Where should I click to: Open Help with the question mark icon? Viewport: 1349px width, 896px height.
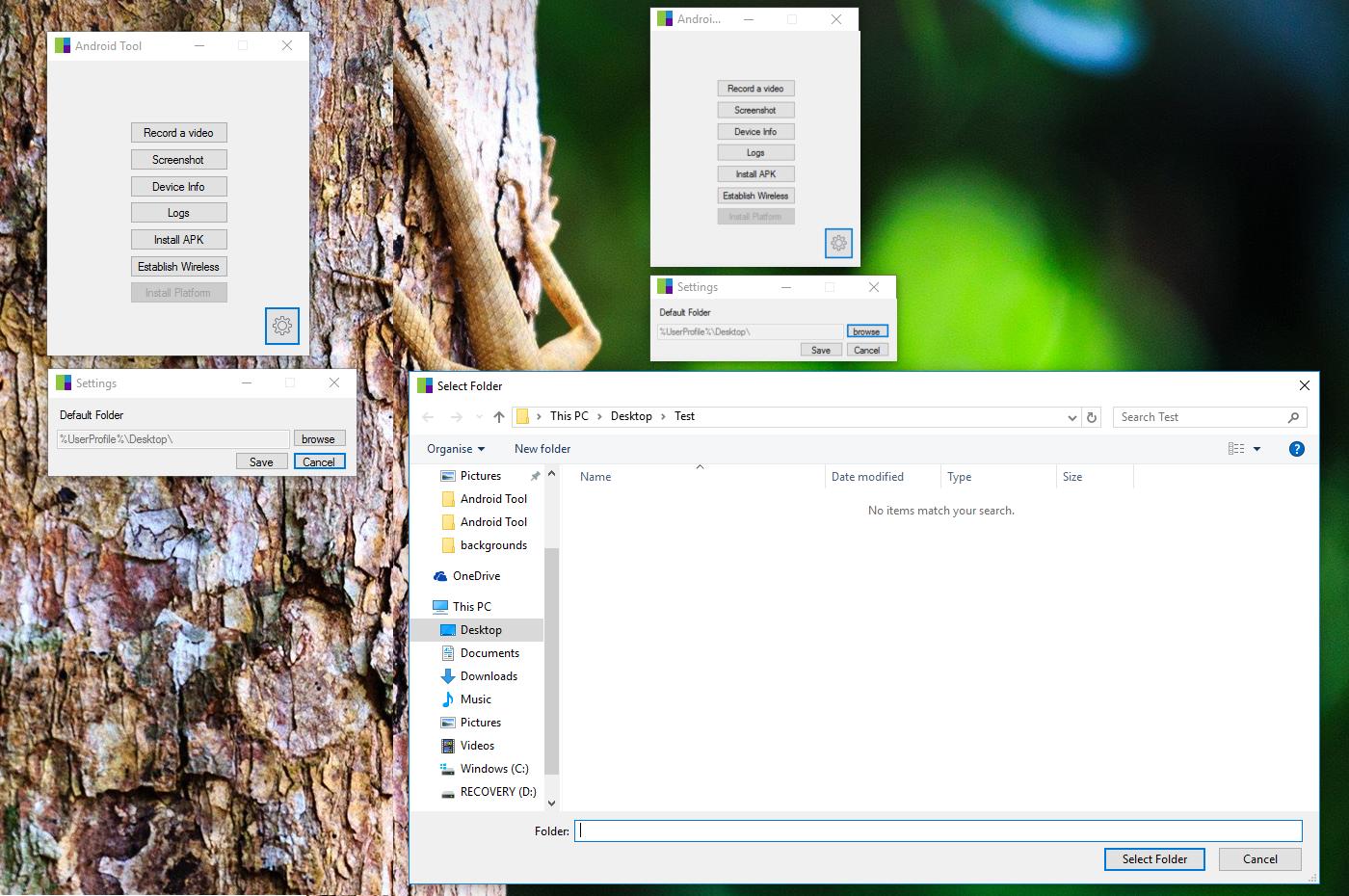pyautogui.click(x=1296, y=448)
